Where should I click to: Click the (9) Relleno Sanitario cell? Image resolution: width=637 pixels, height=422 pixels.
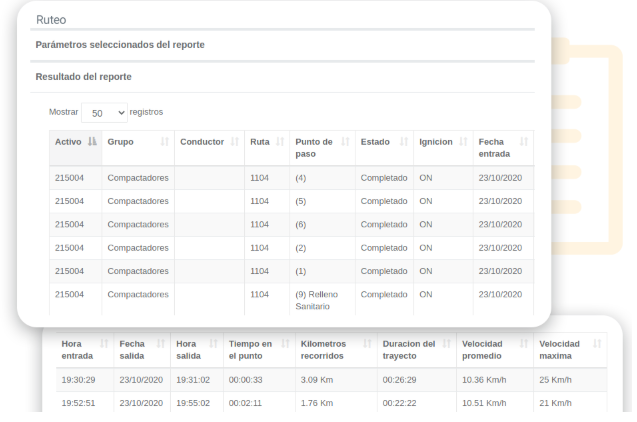(x=316, y=300)
